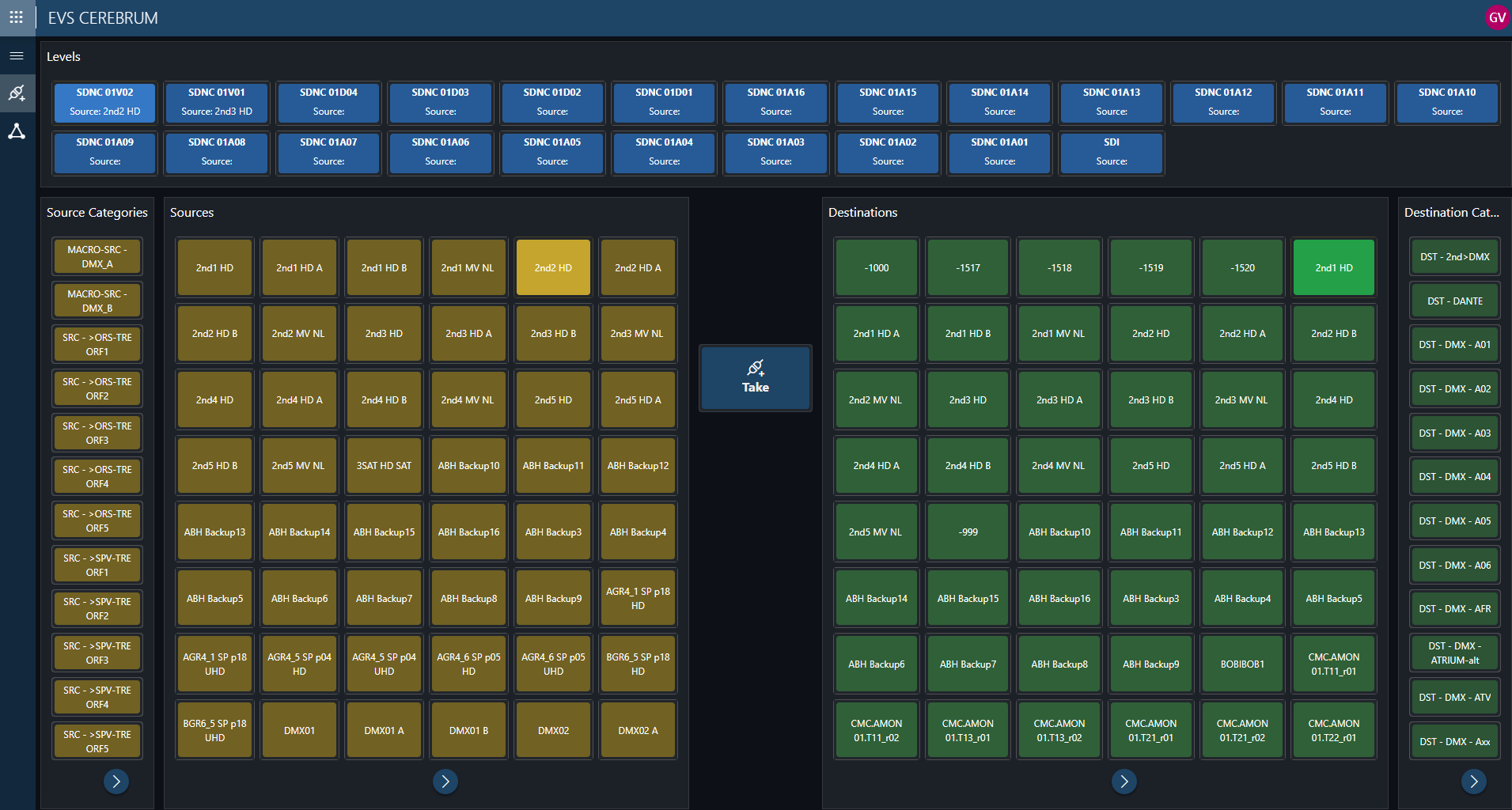The width and height of the screenshot is (1512, 810).
Task: Select level SDNC 01D01
Action: 665,102
